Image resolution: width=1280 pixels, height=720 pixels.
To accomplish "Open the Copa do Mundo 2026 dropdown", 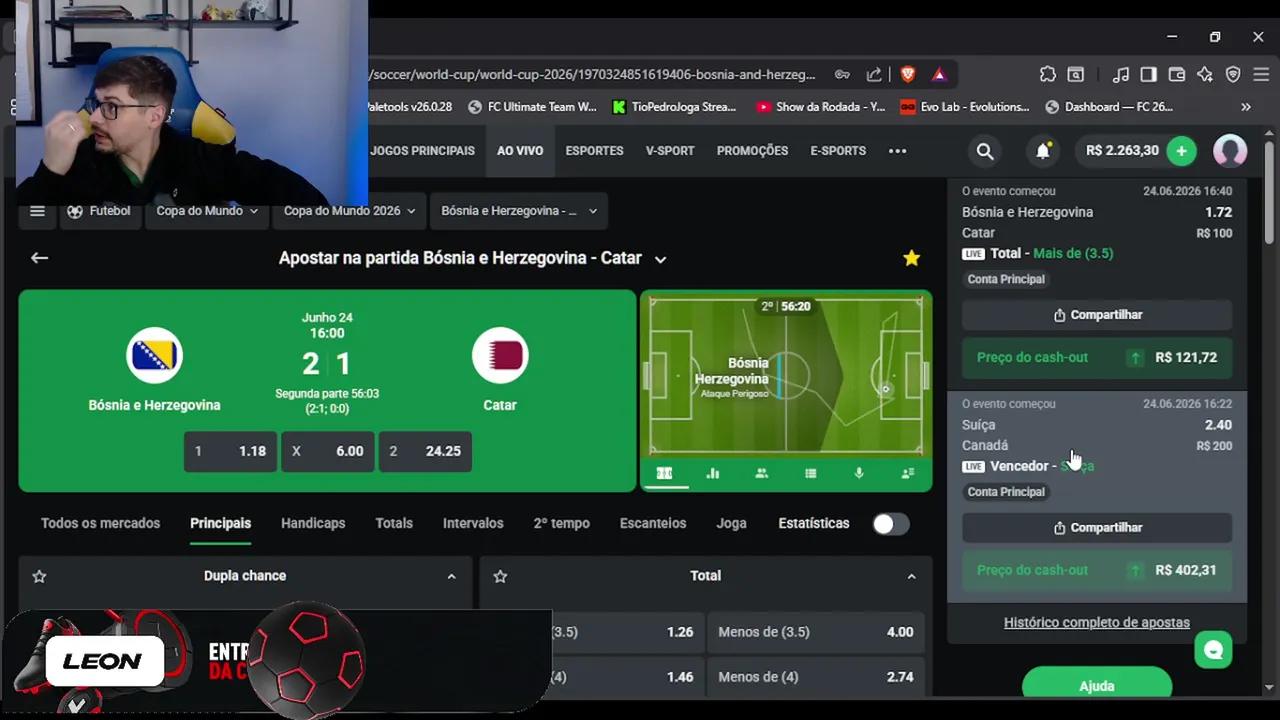I will (x=351, y=211).
